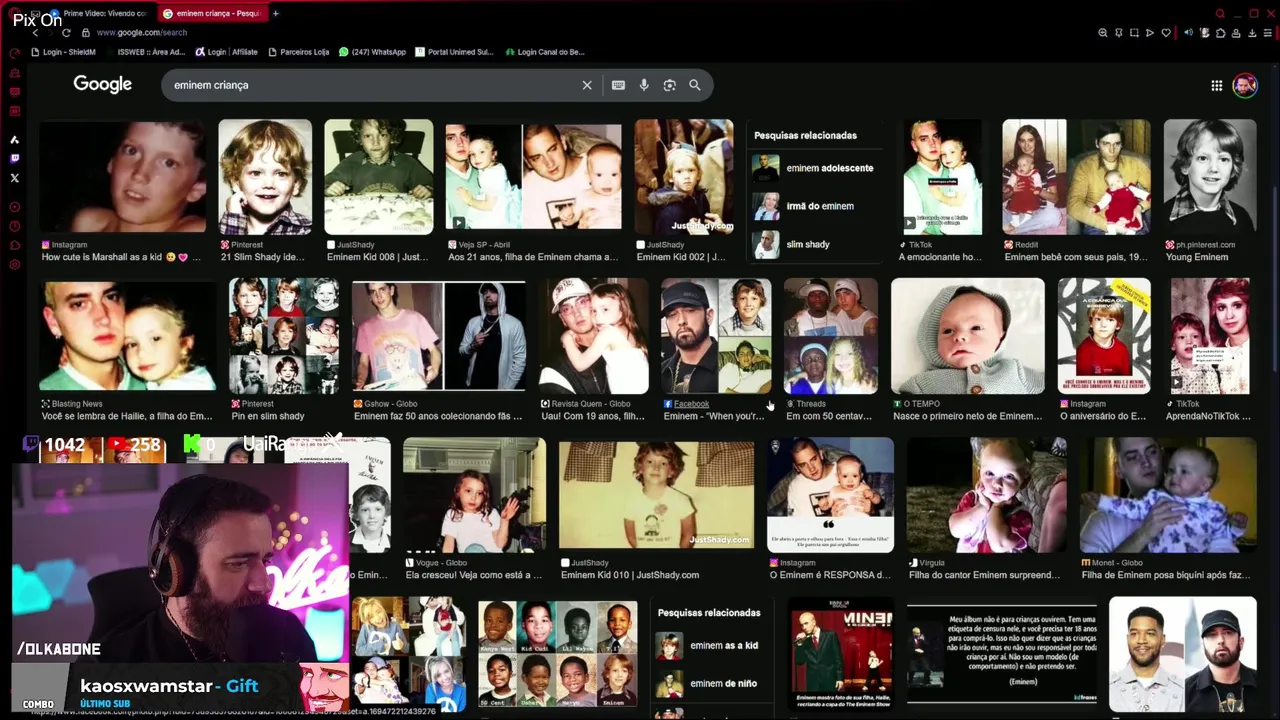Go to Google home via logo
This screenshot has height=720, width=1280.
tap(102, 84)
